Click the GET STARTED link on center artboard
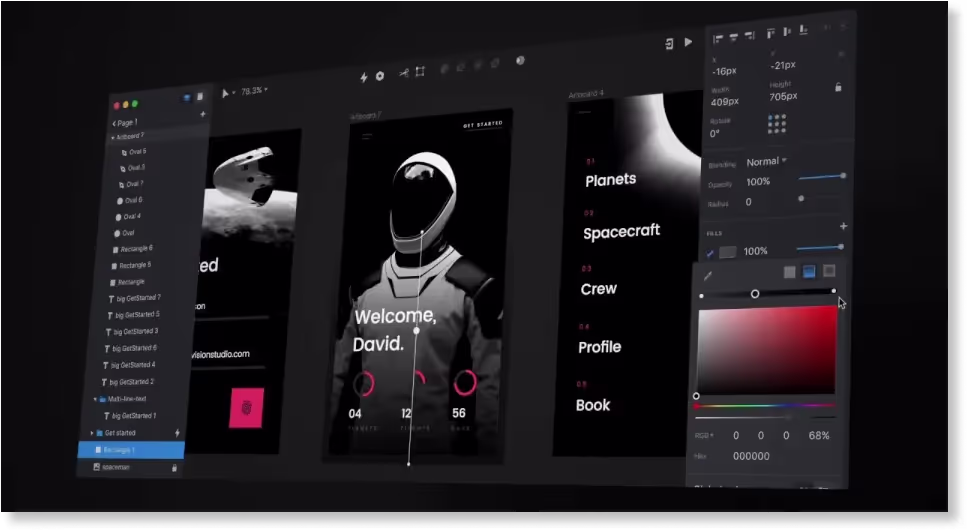This screenshot has width=967, height=531. coord(483,124)
